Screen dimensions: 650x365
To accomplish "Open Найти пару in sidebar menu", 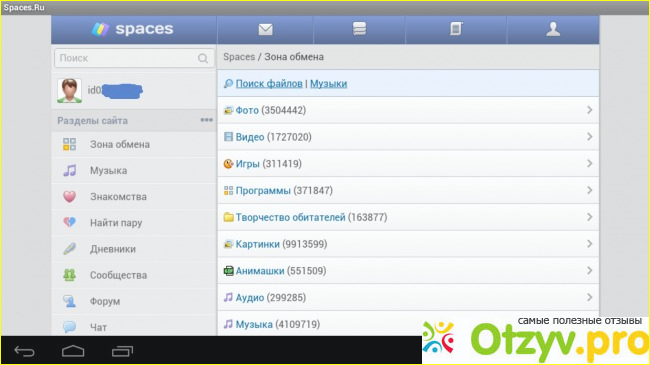I will 134,223.
